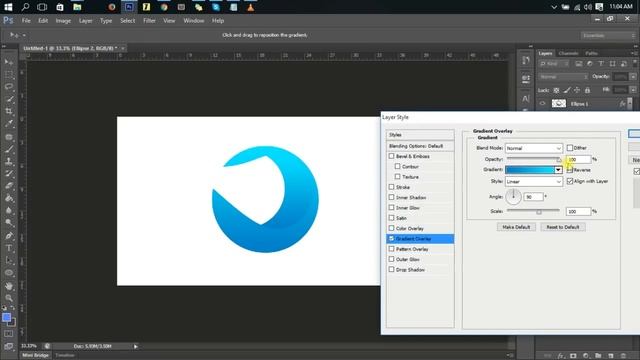Open the layer filter Kind dropdown
Viewport: 640px width, 360px height.
[x=554, y=64]
